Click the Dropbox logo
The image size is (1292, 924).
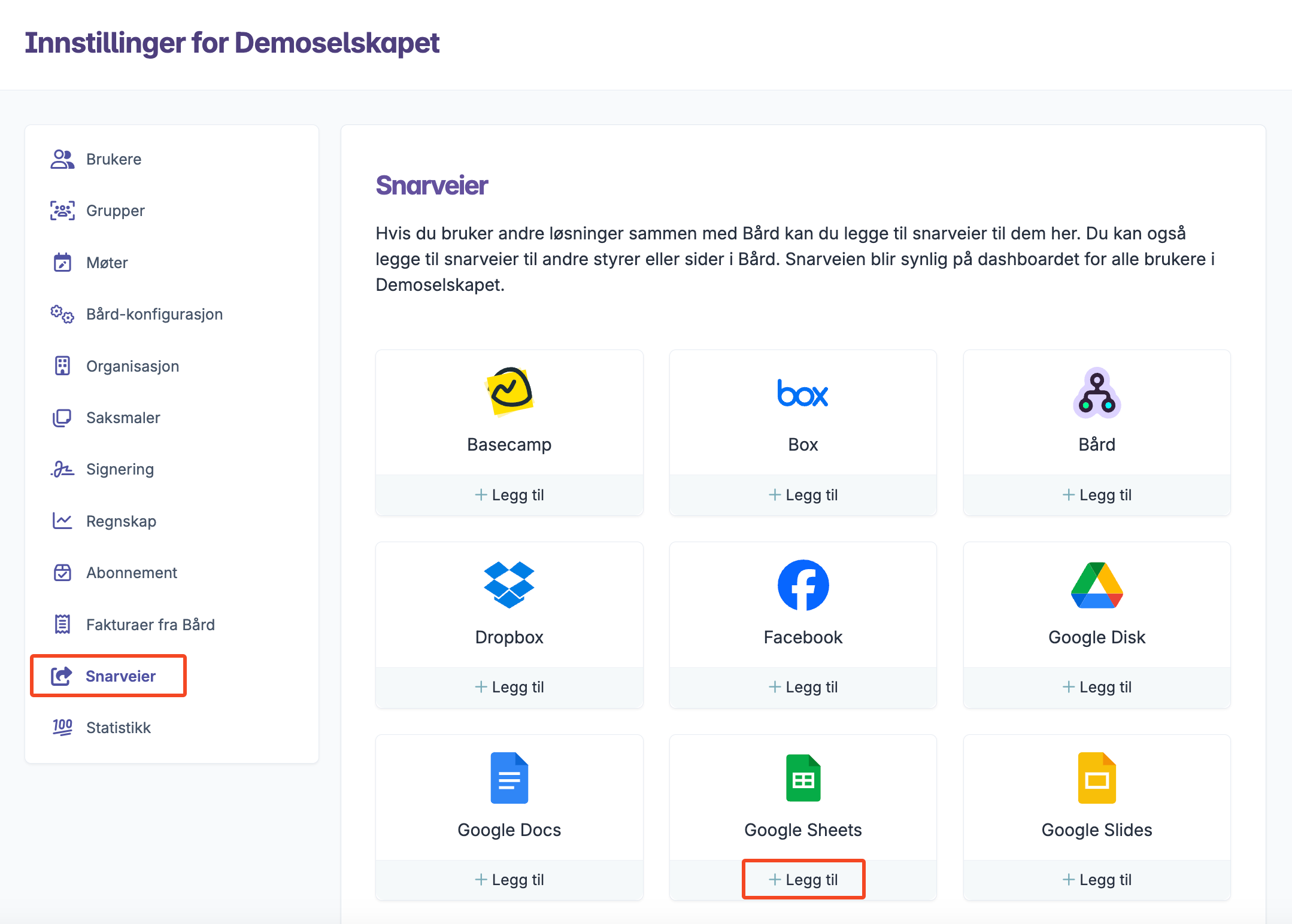pos(509,585)
